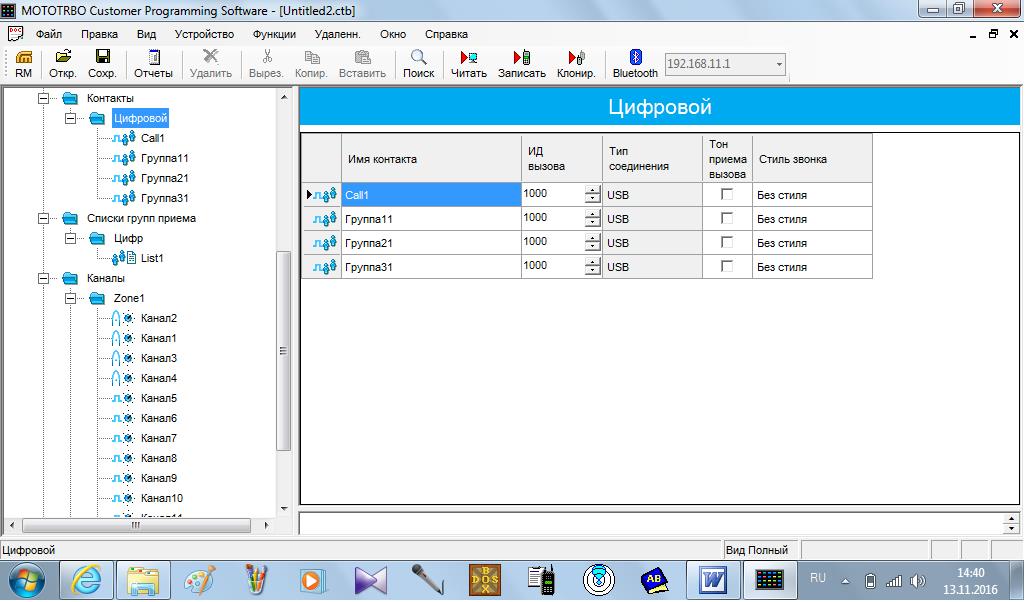Collapse the Zone1 tree node

tap(70, 298)
